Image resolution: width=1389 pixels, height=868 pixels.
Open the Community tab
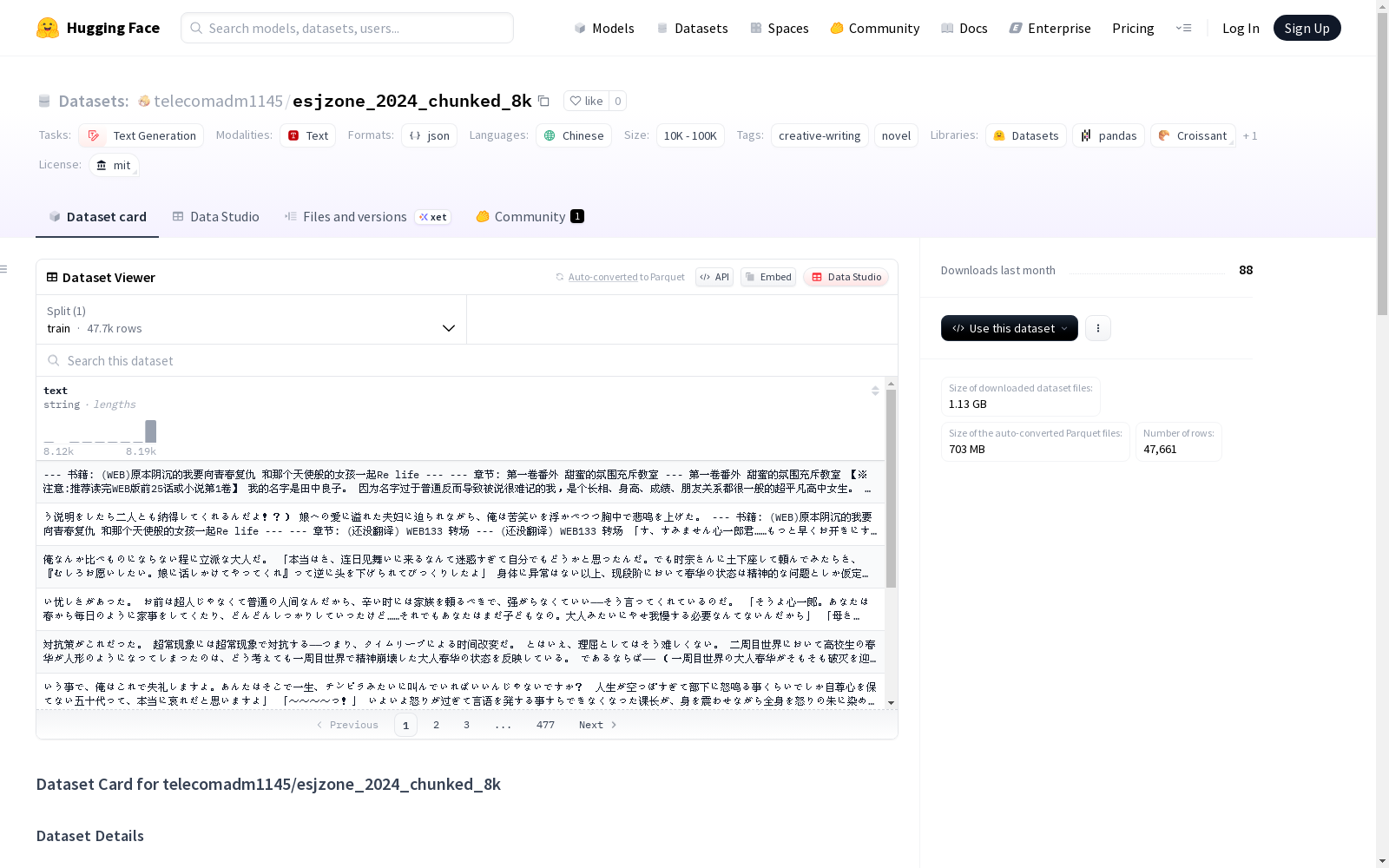click(x=530, y=217)
